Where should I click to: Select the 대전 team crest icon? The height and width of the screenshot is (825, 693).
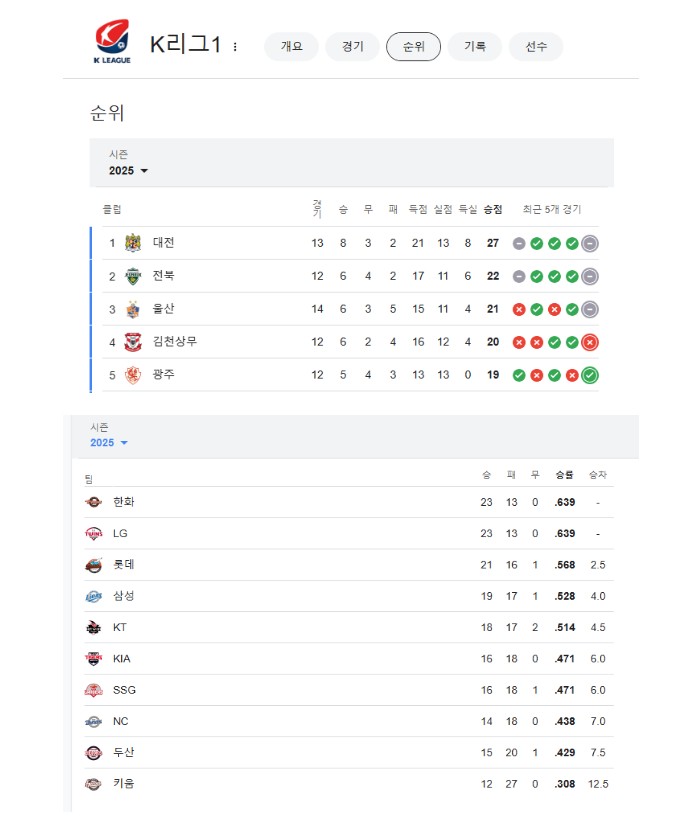133,243
